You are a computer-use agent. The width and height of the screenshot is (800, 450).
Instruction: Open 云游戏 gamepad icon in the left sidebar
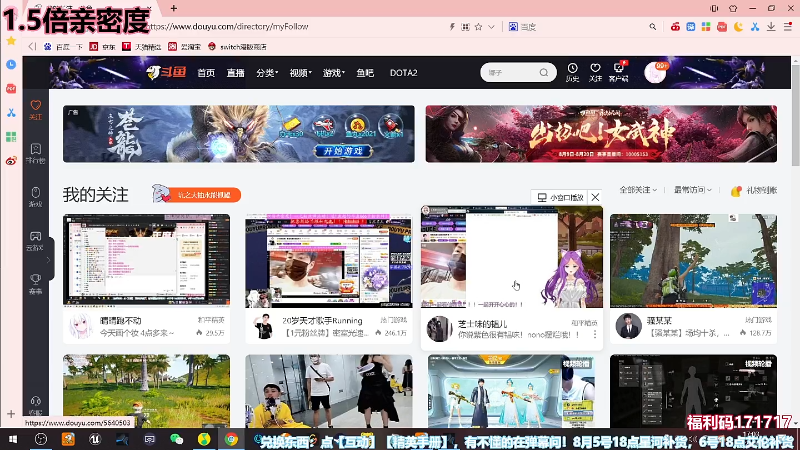point(36,240)
